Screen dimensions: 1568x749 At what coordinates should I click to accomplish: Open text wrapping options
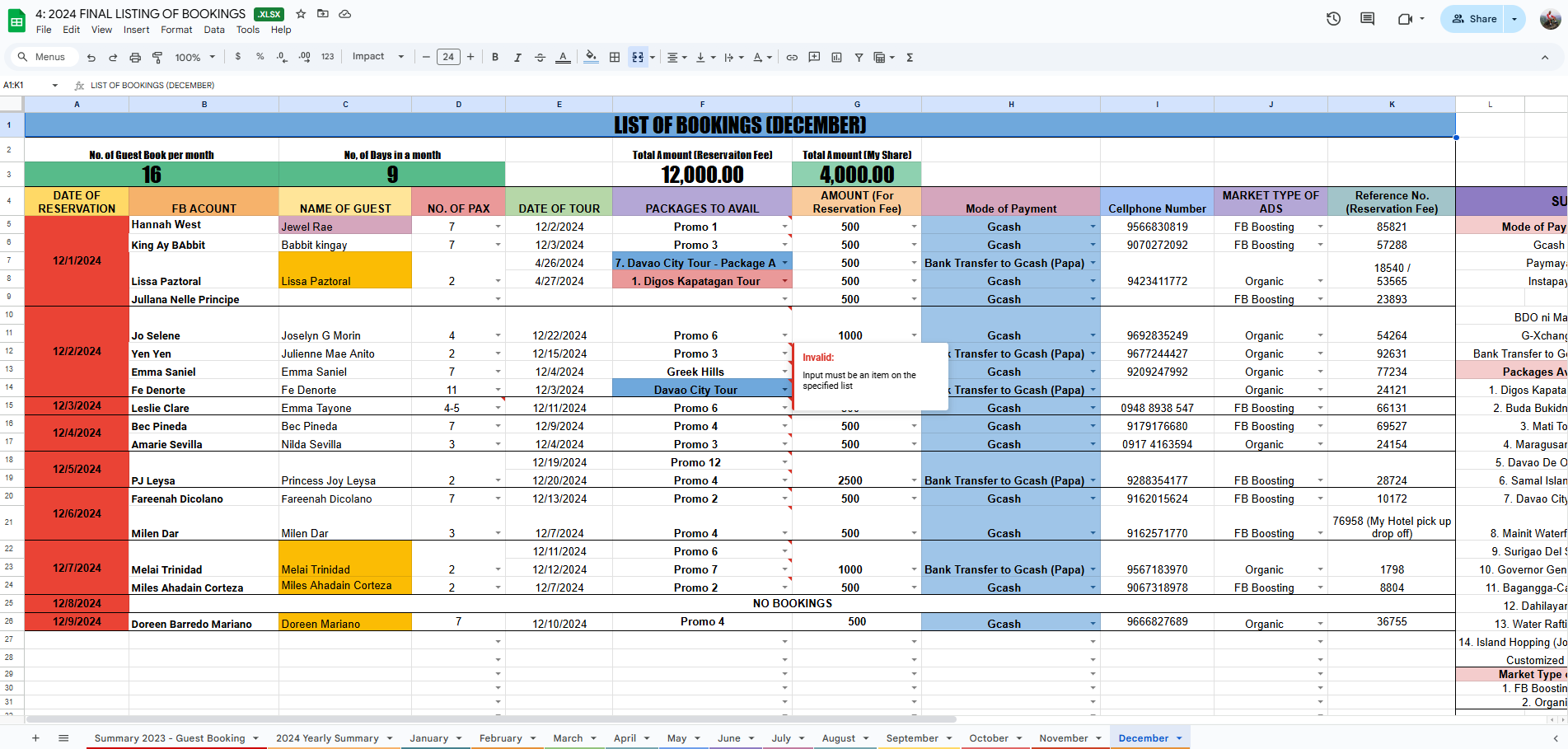pyautogui.click(x=733, y=57)
